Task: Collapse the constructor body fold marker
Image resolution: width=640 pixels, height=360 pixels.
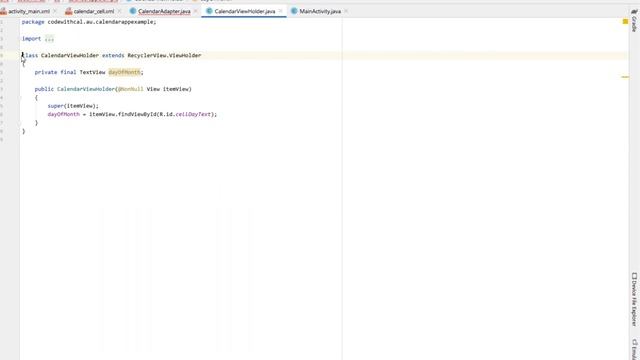Action: tap(20, 98)
